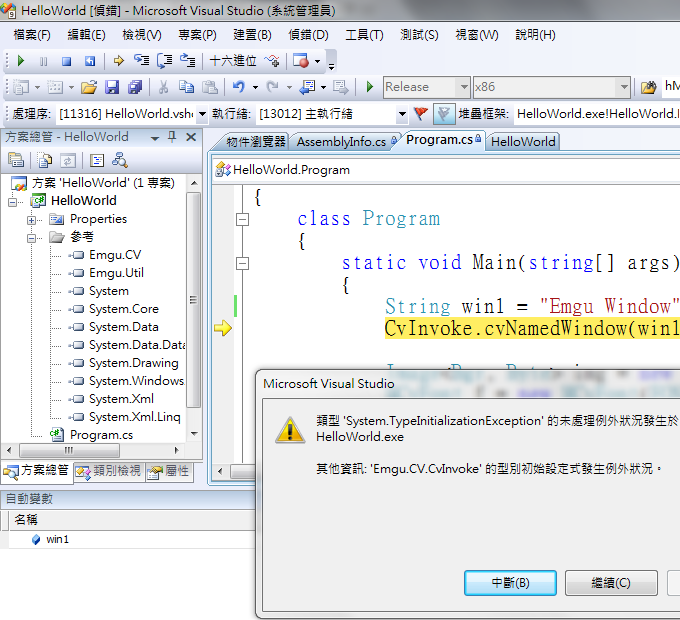Click the Step Into icon
Image resolution: width=680 pixels, height=620 pixels.
click(141, 60)
